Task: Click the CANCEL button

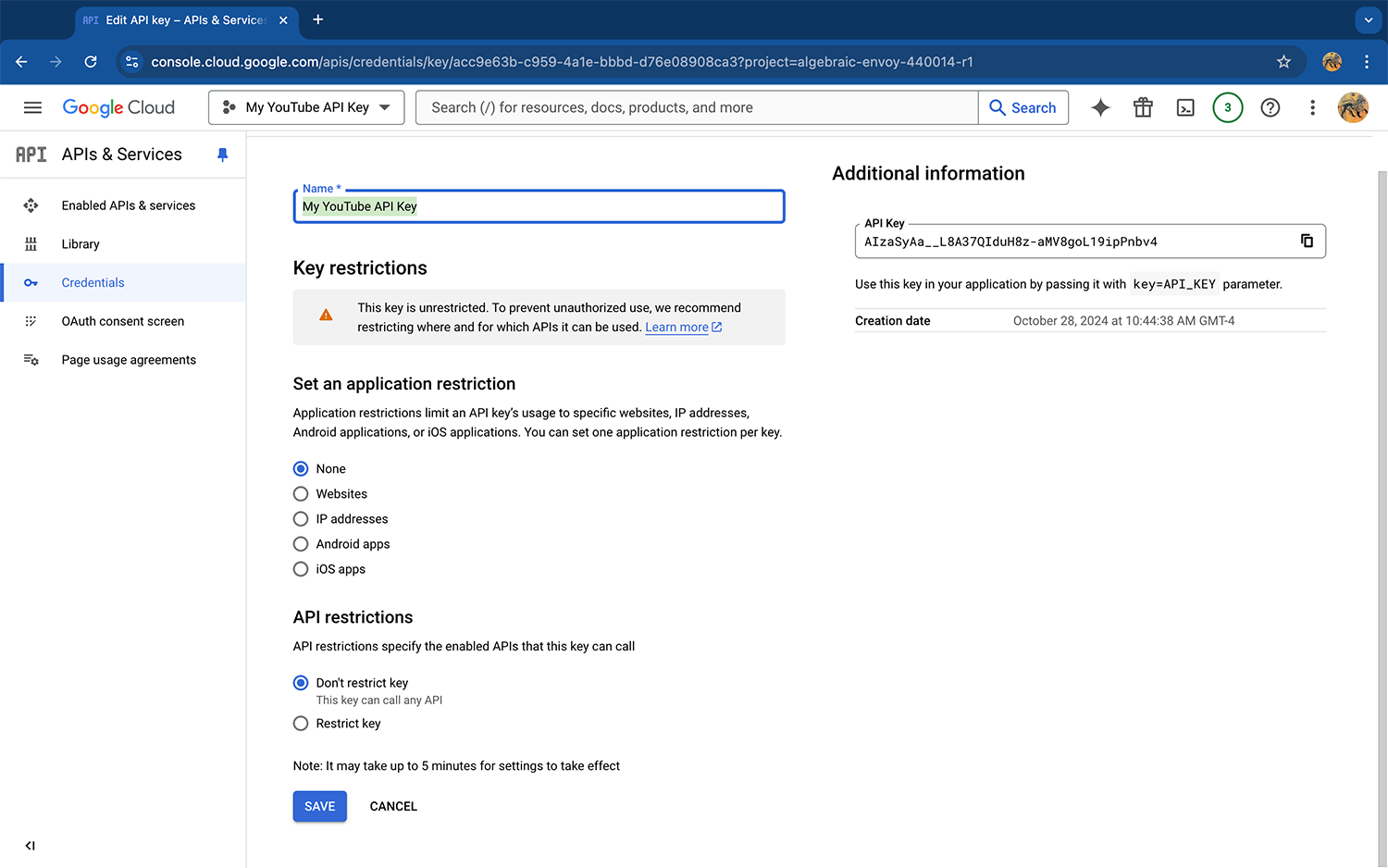Action: [393, 806]
